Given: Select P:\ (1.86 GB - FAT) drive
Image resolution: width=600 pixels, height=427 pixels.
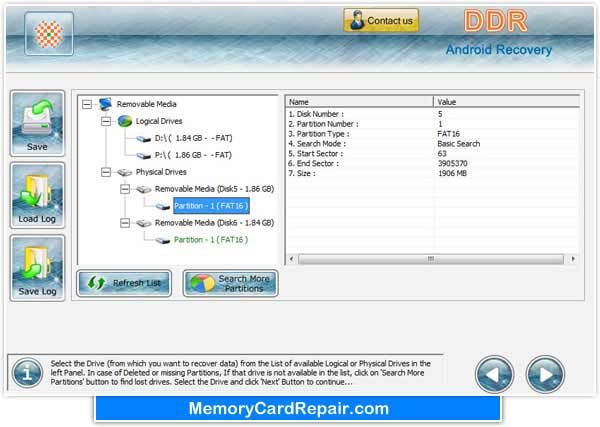Looking at the screenshot, I should click(x=193, y=155).
